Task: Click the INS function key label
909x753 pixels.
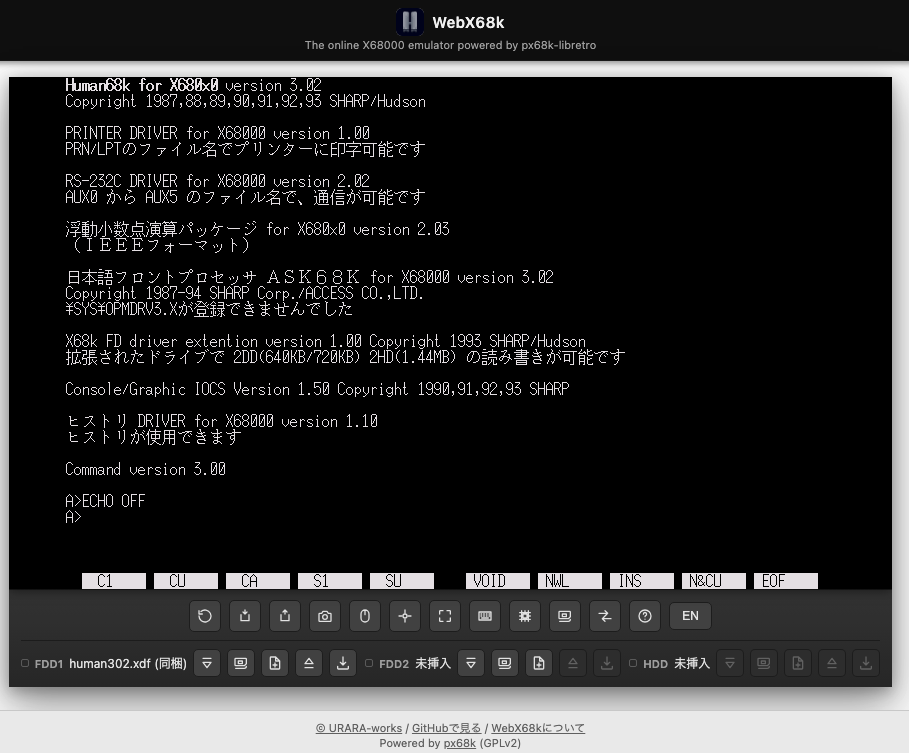Action: [x=642, y=581]
